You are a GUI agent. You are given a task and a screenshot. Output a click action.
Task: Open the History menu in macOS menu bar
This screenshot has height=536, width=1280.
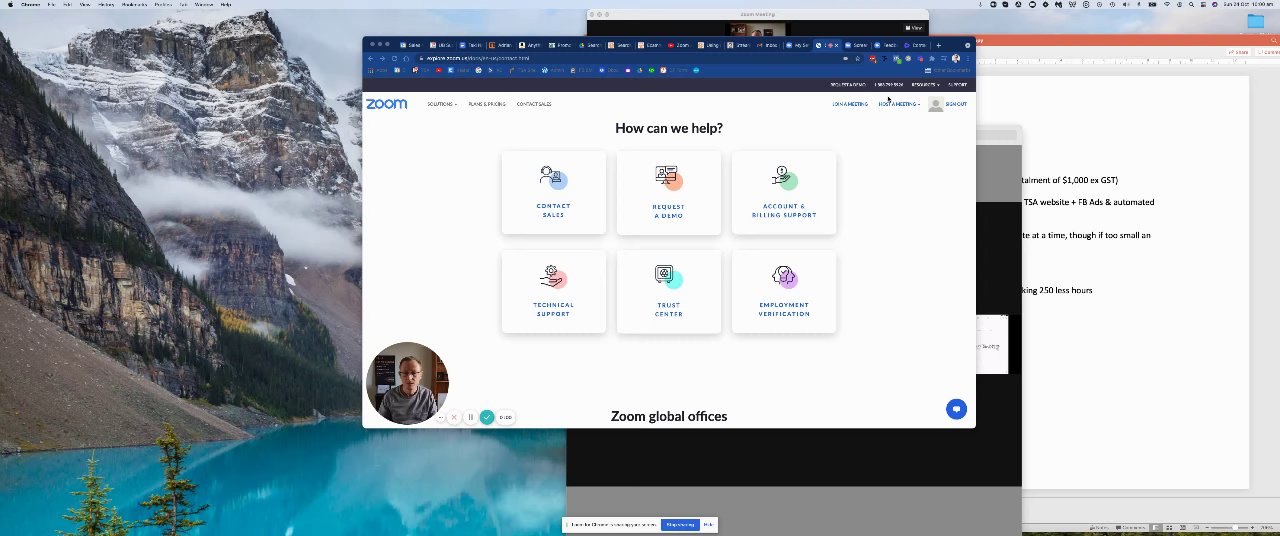coord(105,4)
